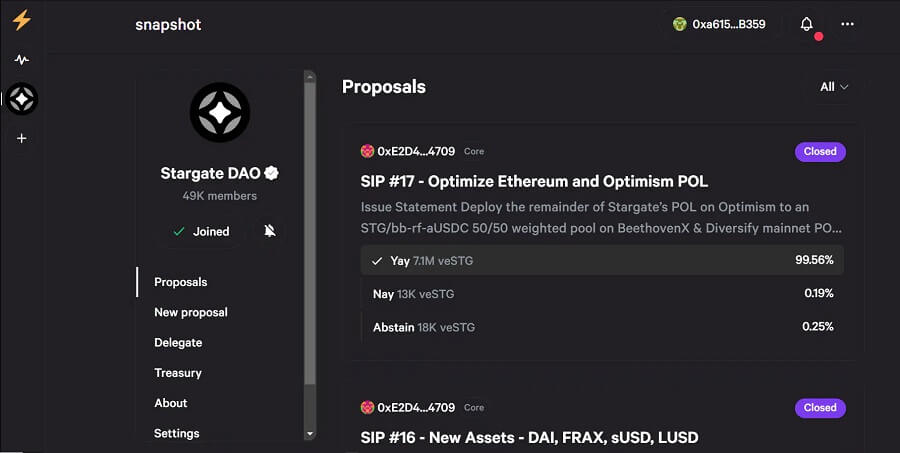Click the verified badge next to Stargate DAO

pos(271,173)
